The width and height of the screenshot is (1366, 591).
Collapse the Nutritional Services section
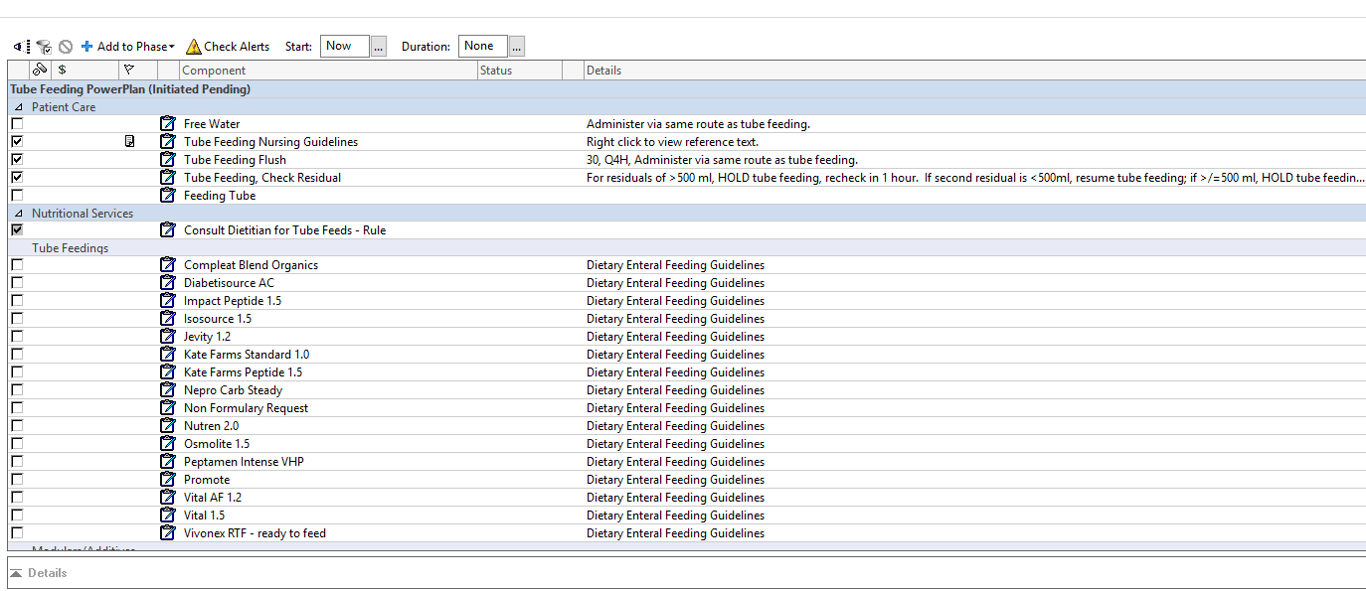[x=17, y=214]
